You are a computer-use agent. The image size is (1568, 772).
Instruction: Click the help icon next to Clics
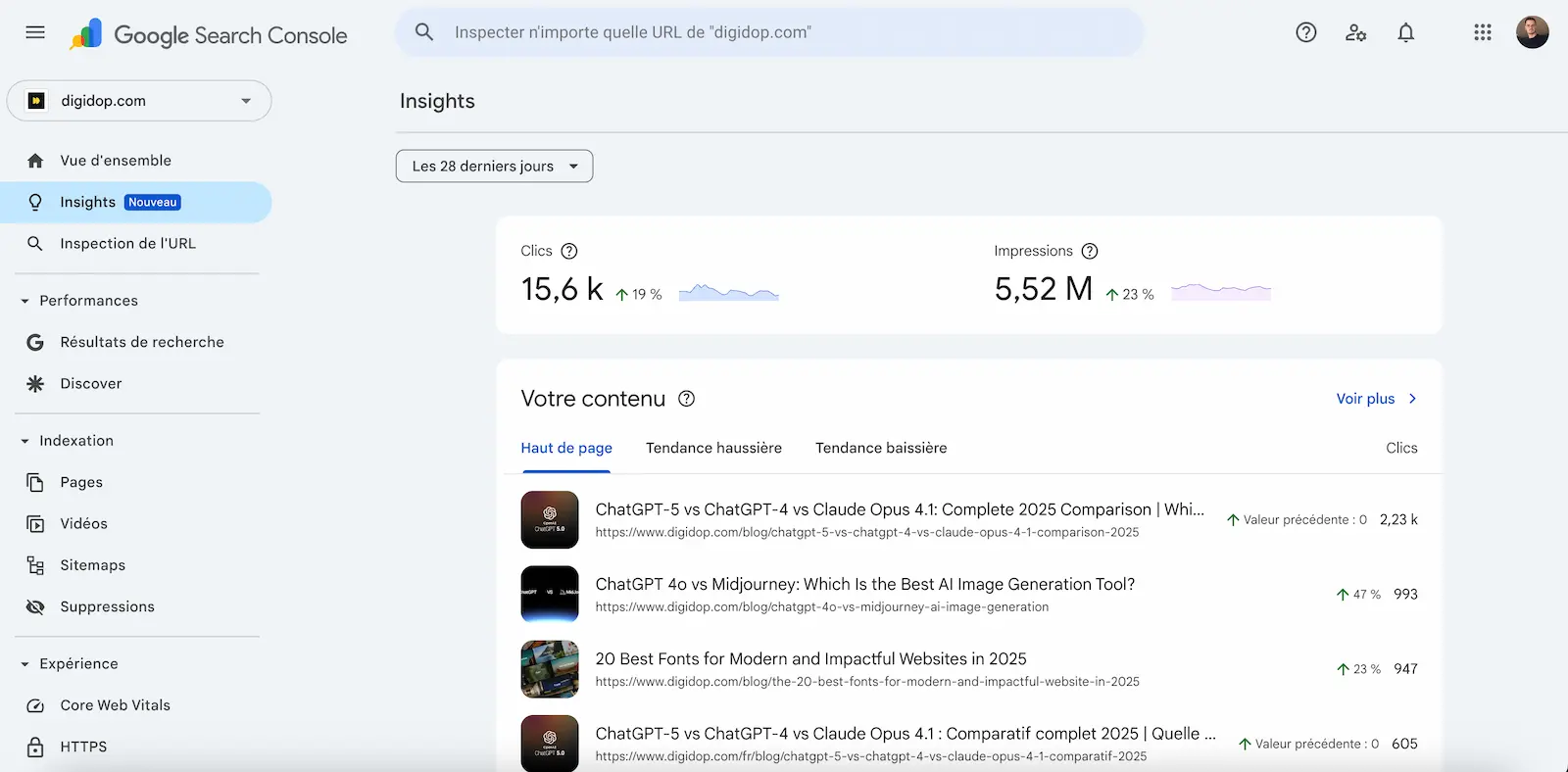(x=569, y=251)
